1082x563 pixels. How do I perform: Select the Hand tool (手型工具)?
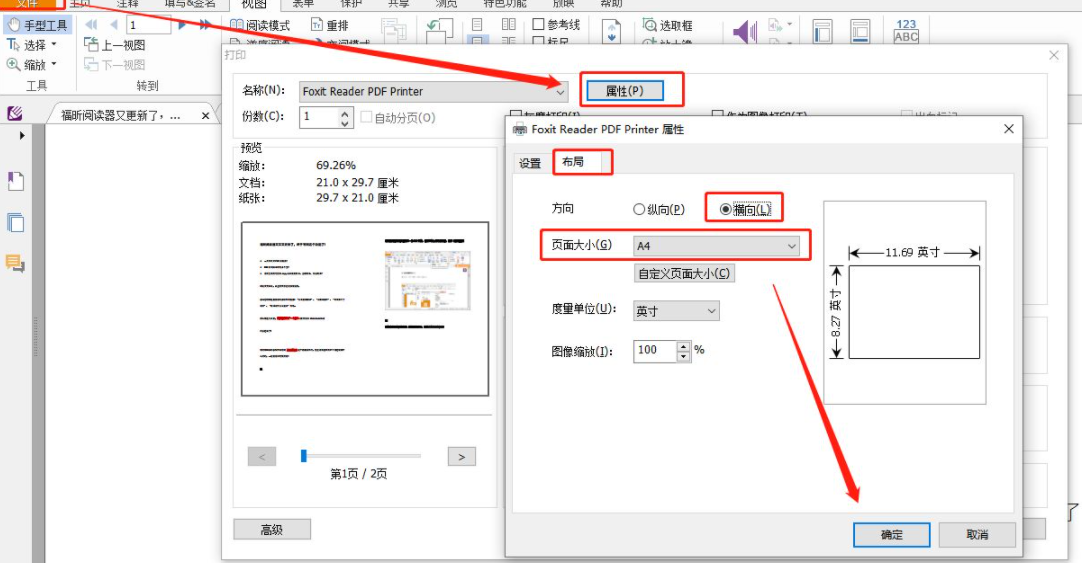(x=38, y=25)
